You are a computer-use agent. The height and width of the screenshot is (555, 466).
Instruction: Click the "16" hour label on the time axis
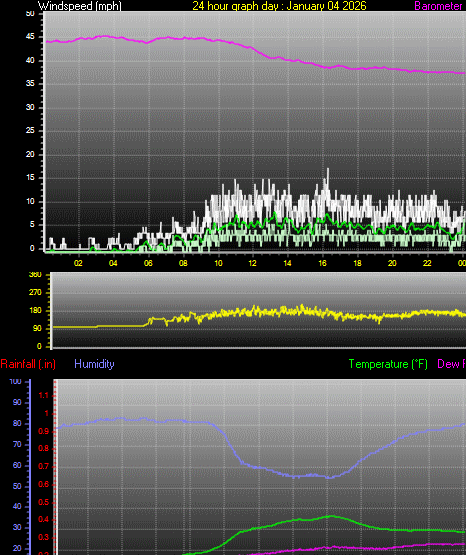pos(322,263)
